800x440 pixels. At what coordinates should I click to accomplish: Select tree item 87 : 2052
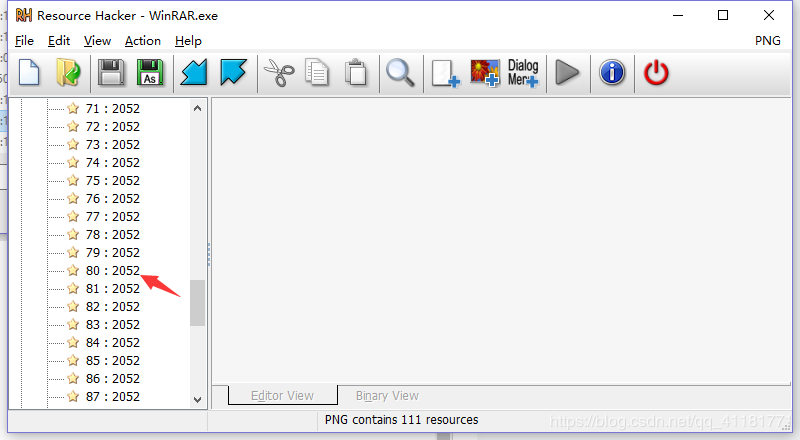(x=113, y=397)
